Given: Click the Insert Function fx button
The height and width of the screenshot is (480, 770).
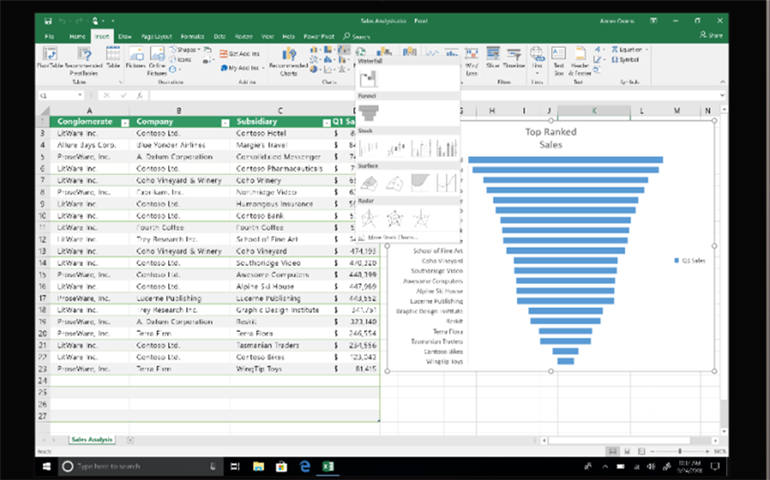Looking at the screenshot, I should tap(139, 95).
